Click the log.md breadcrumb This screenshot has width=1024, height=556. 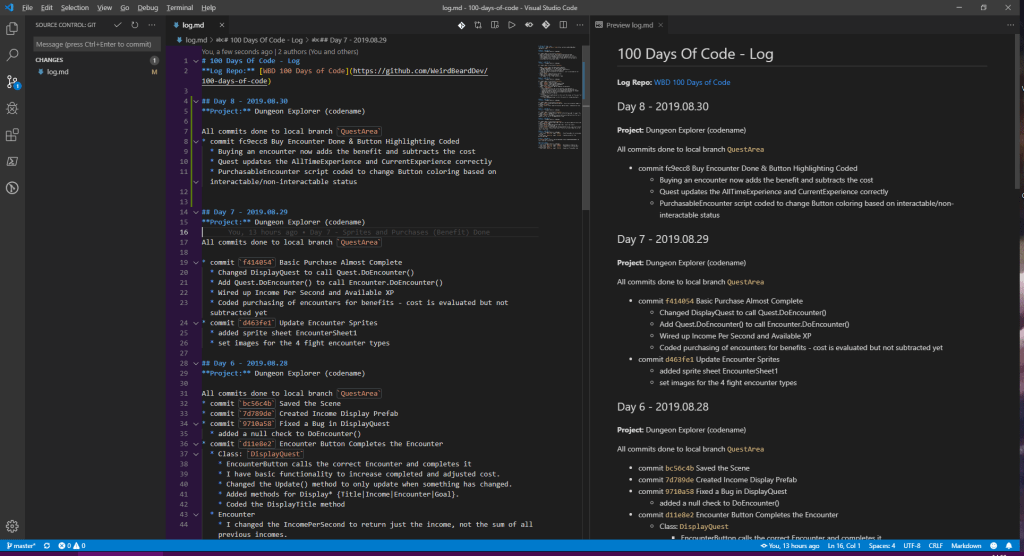click(192, 40)
